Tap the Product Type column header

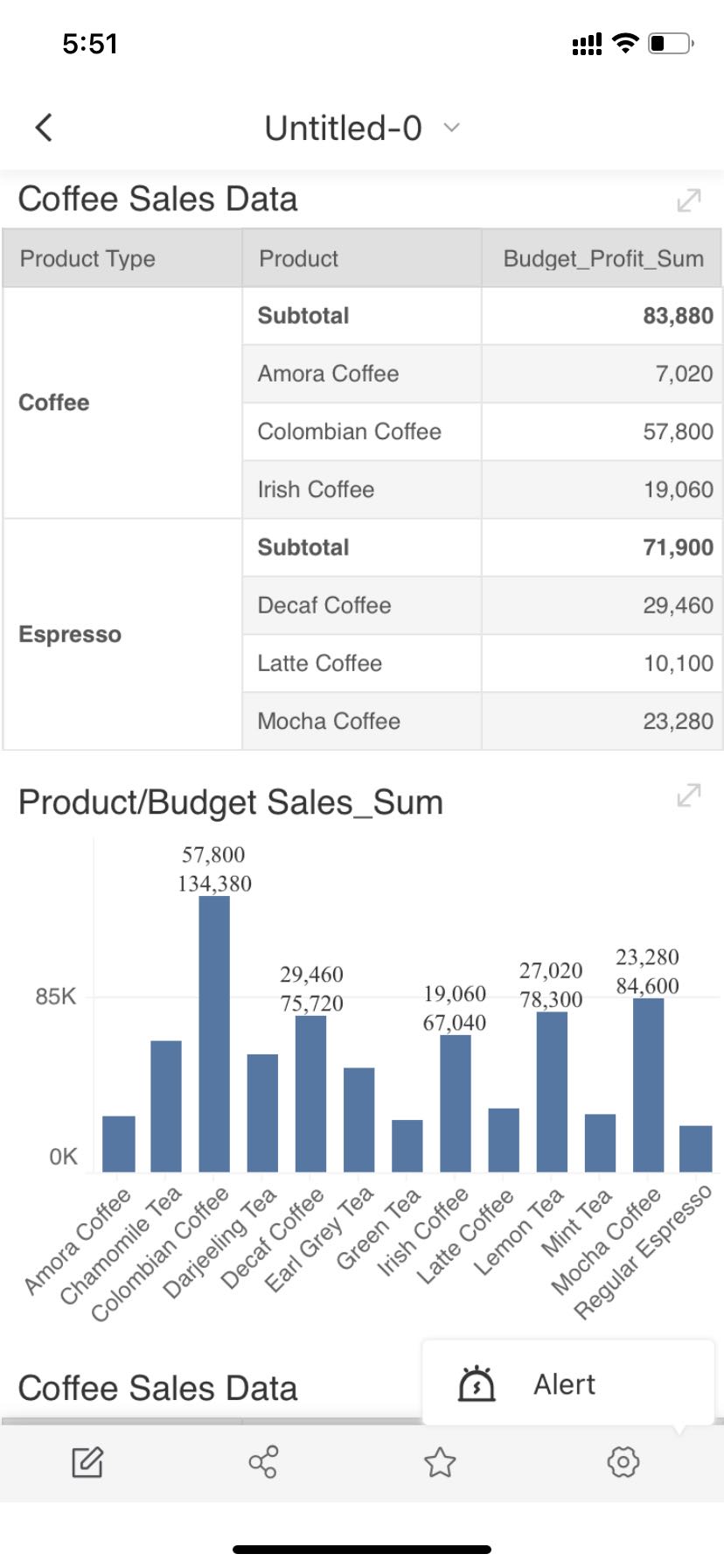(x=87, y=259)
